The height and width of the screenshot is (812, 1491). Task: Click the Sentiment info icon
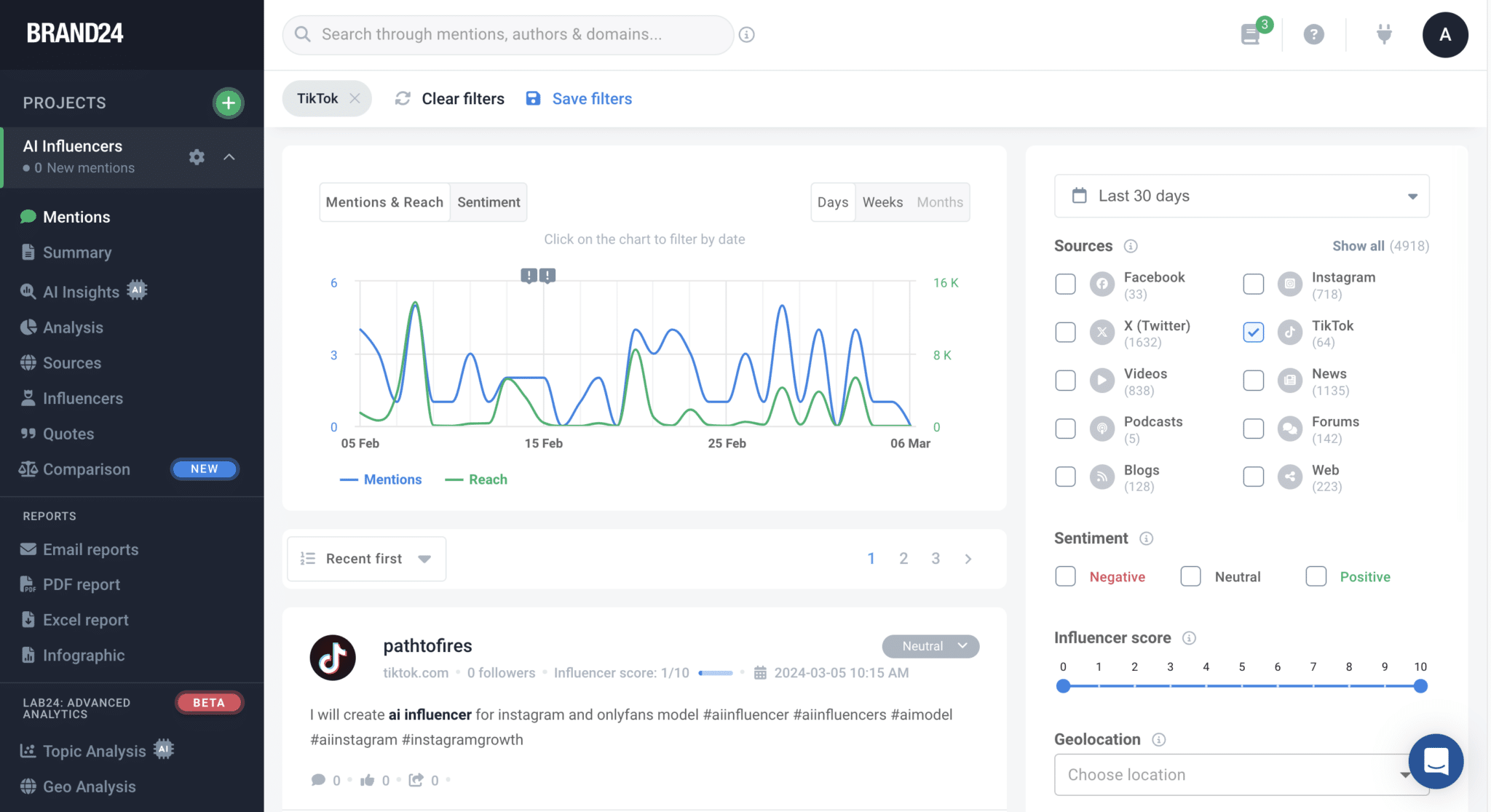[1146, 538]
